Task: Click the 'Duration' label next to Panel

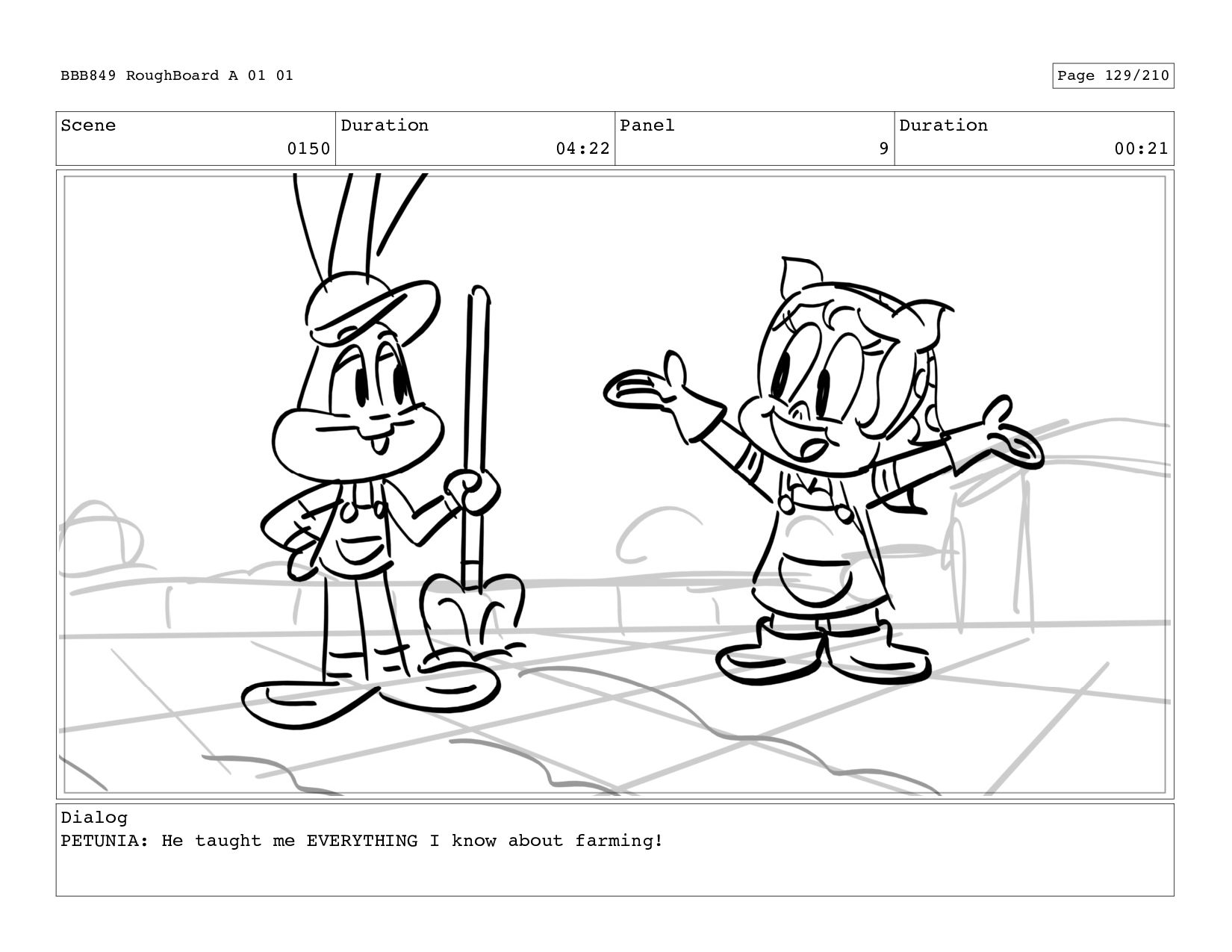Action: click(x=943, y=125)
